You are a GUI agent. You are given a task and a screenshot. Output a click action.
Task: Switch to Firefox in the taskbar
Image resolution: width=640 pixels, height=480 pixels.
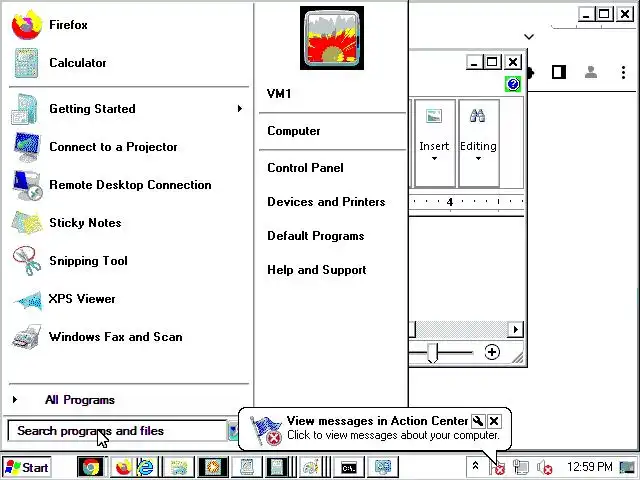coord(123,467)
